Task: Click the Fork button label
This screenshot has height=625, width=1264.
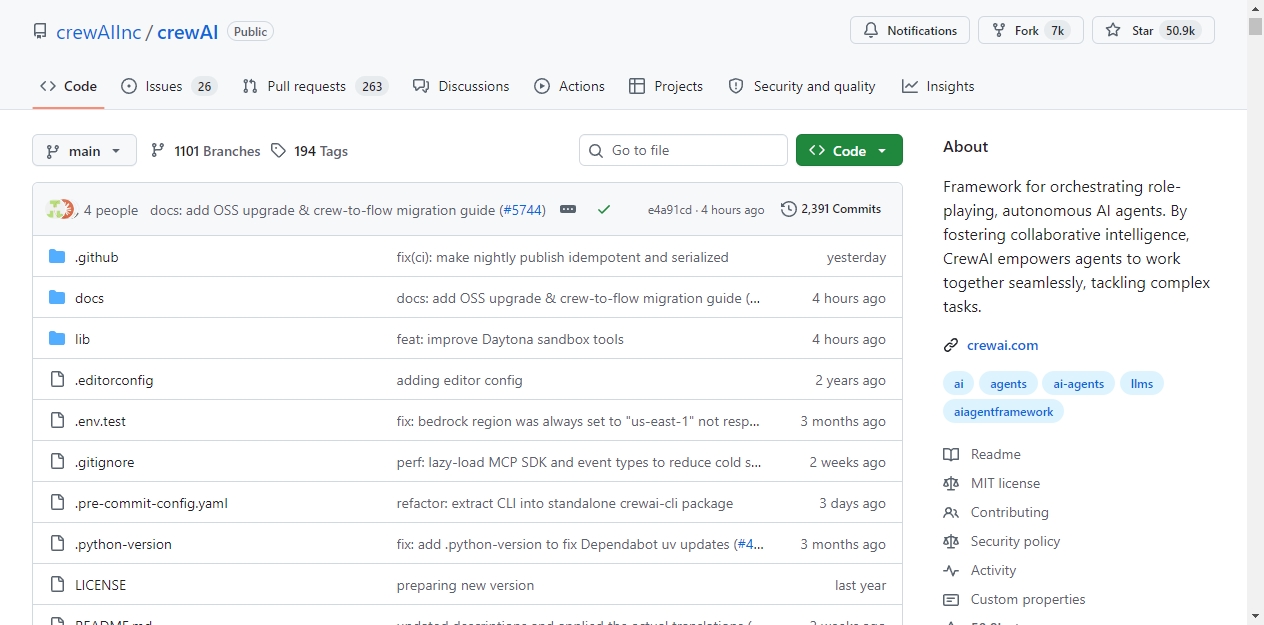Action: [1026, 31]
